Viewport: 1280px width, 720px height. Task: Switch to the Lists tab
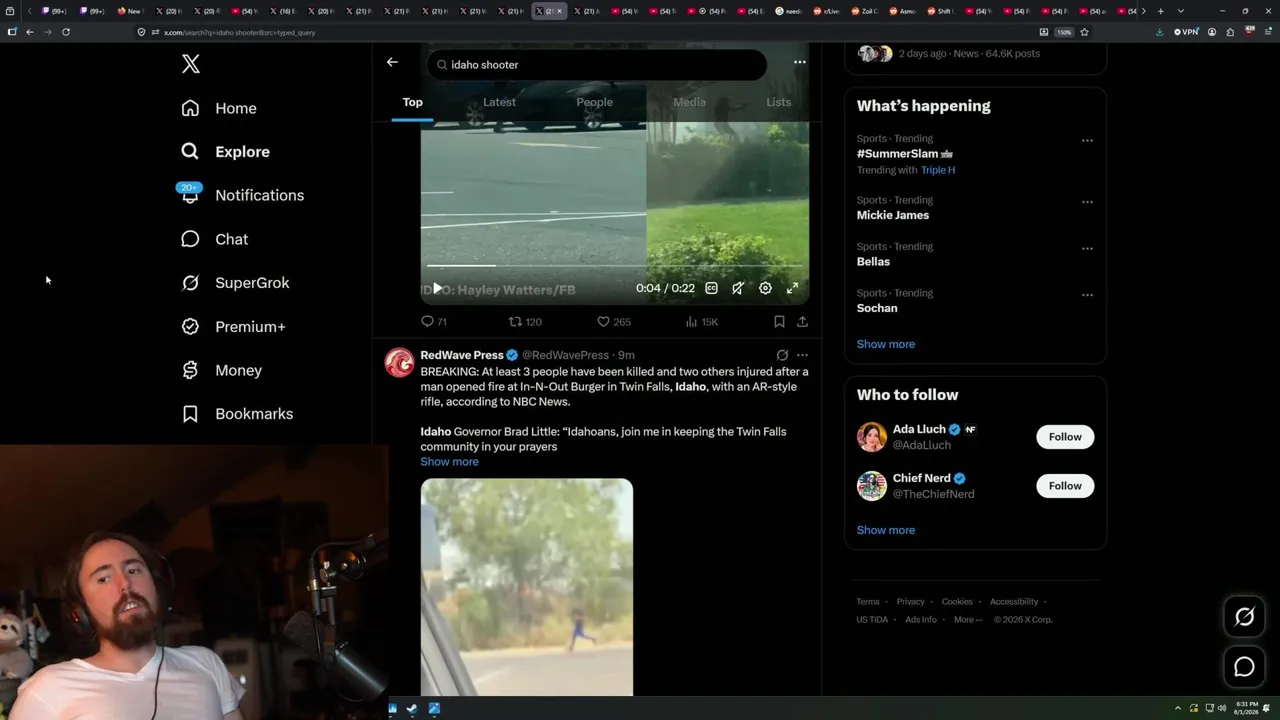point(778,102)
